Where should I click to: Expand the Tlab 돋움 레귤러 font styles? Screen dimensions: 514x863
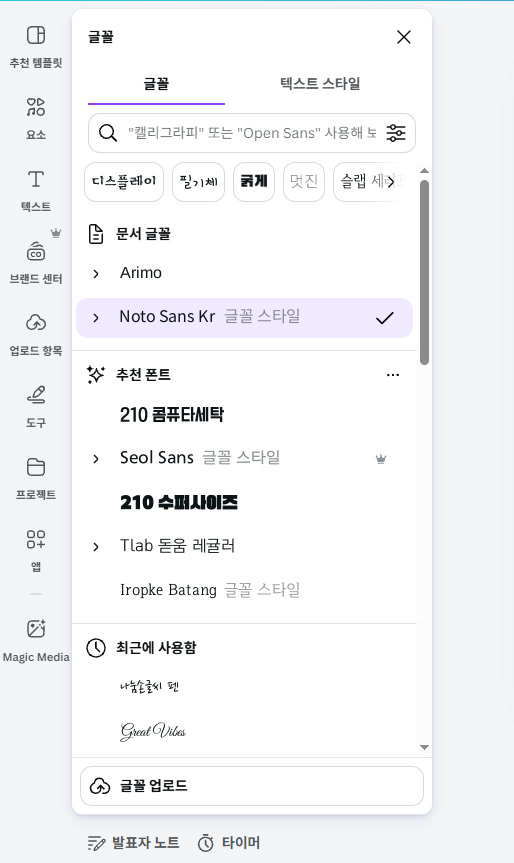[x=96, y=547]
